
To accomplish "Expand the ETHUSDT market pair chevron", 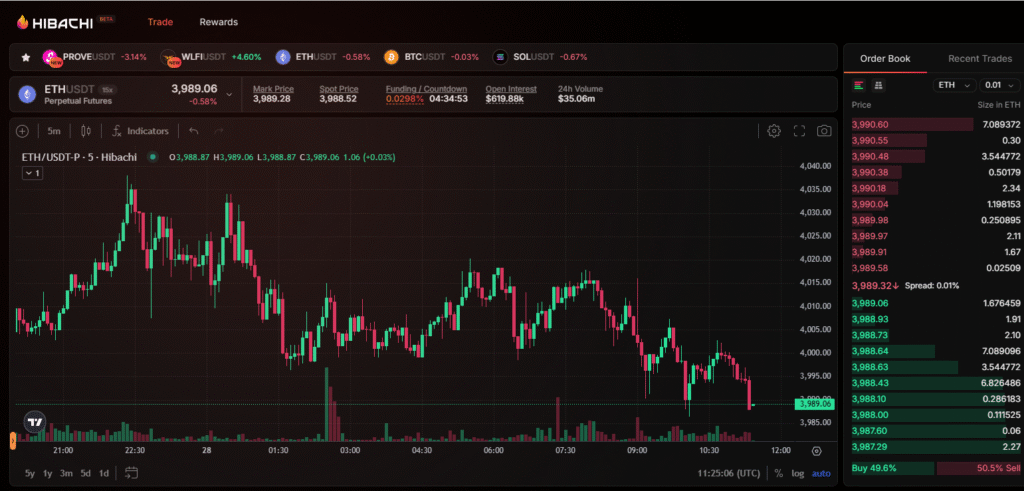I will [229, 95].
